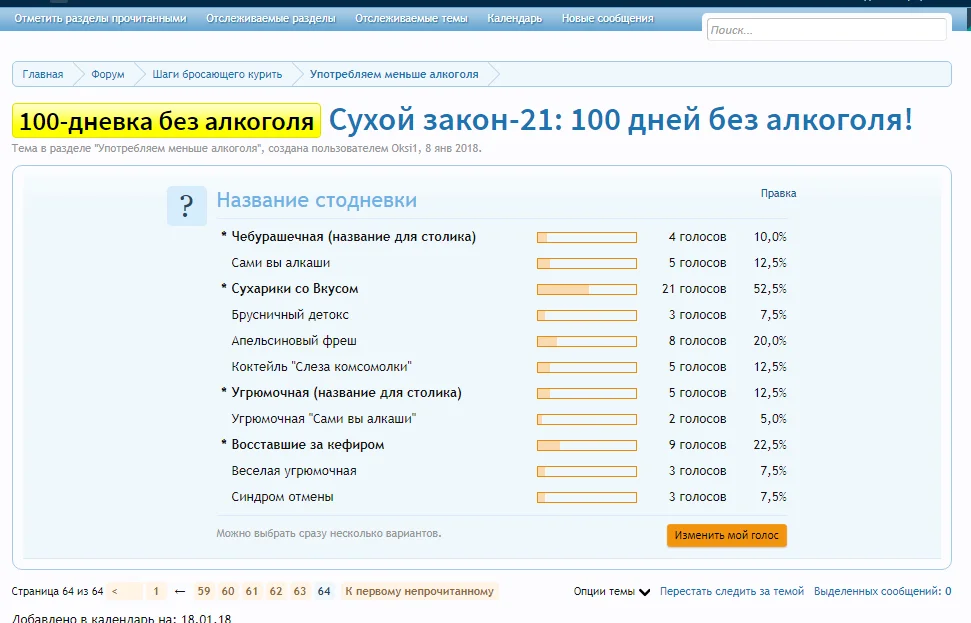Jump to page 59 of thread
The height and width of the screenshot is (623, 971).
203,591
